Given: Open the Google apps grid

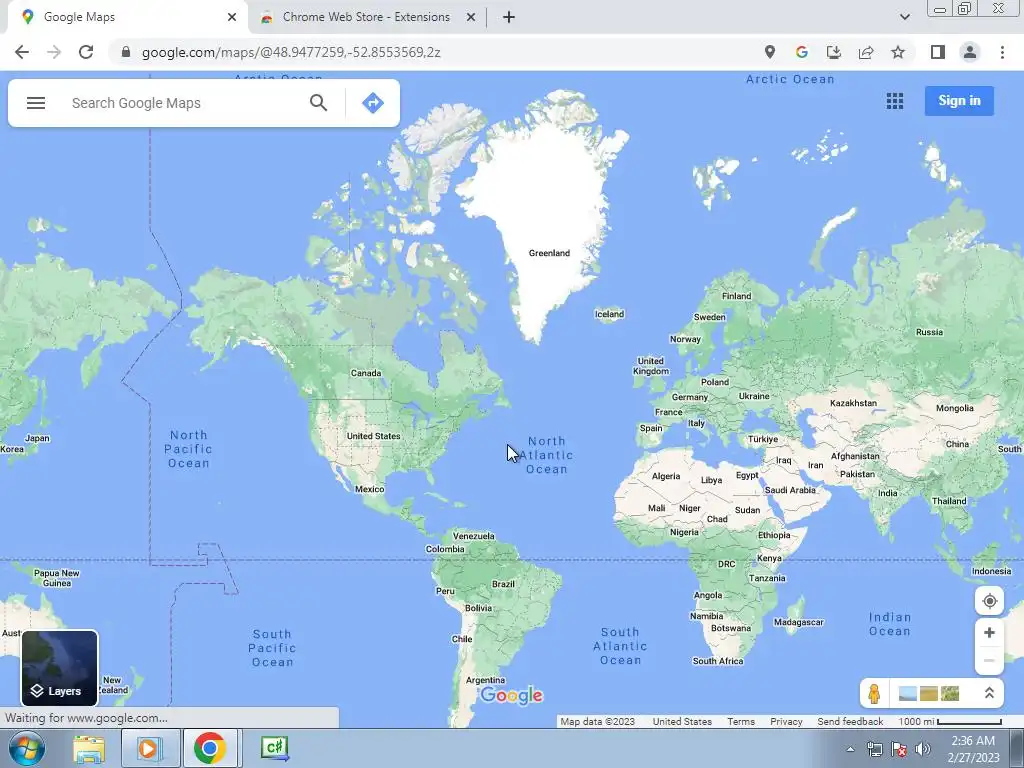Looking at the screenshot, I should [895, 101].
